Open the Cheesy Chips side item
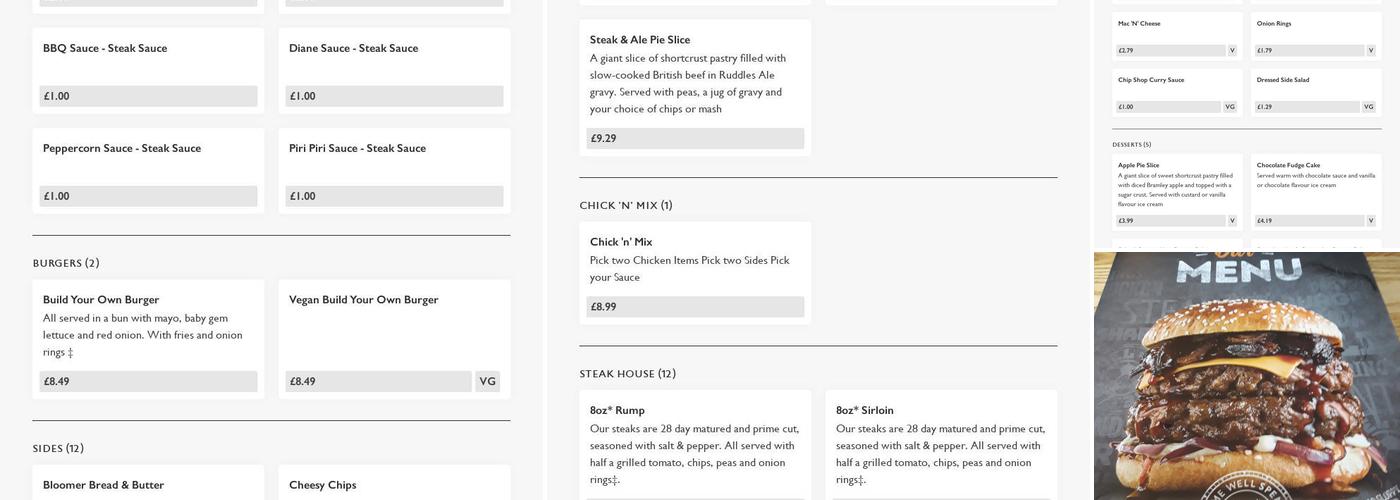The width and height of the screenshot is (1400, 500). point(323,485)
